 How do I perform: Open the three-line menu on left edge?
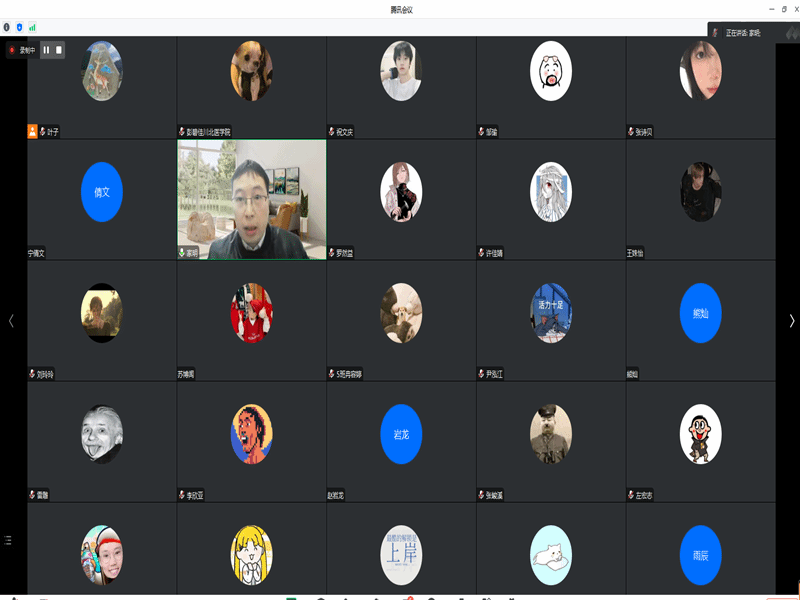pyautogui.click(x=8, y=540)
